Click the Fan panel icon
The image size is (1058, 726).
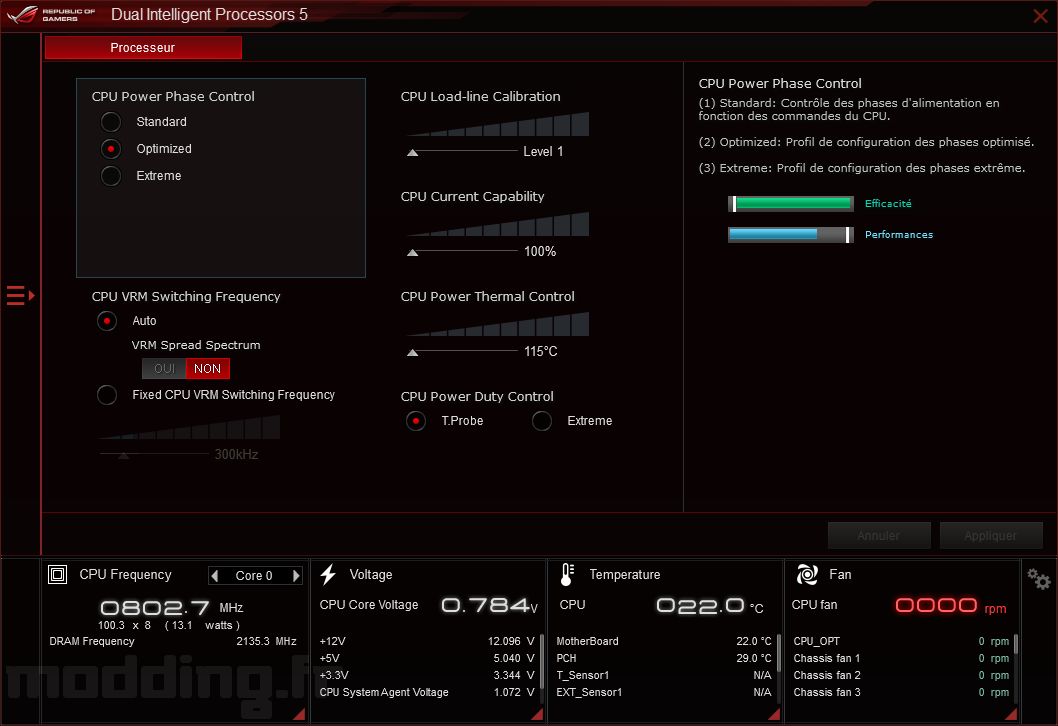[807, 574]
